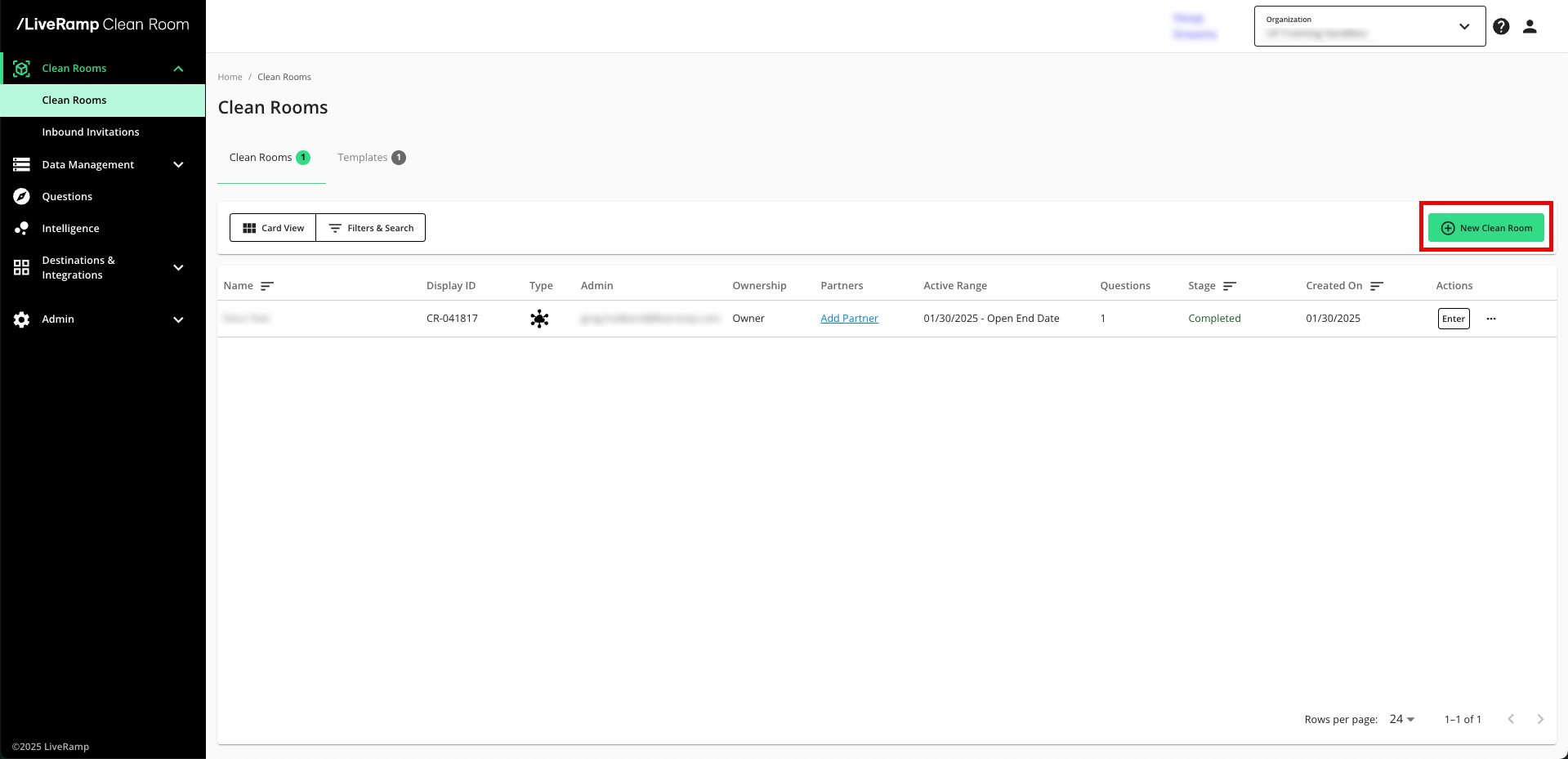Click the Created On sort icon
Screen dimensions: 1568x759
click(x=1376, y=286)
